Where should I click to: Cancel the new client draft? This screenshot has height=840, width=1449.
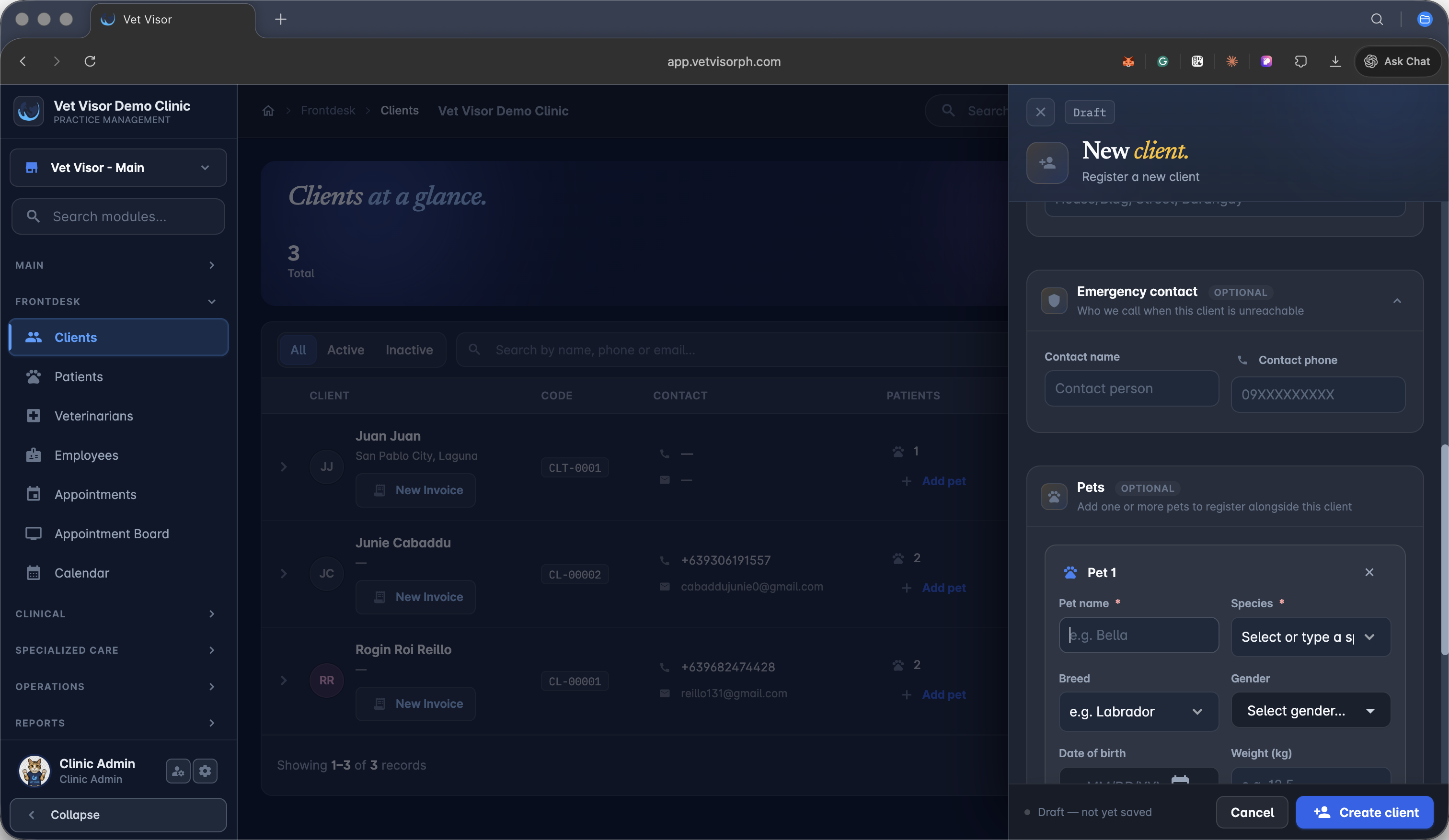(1252, 812)
